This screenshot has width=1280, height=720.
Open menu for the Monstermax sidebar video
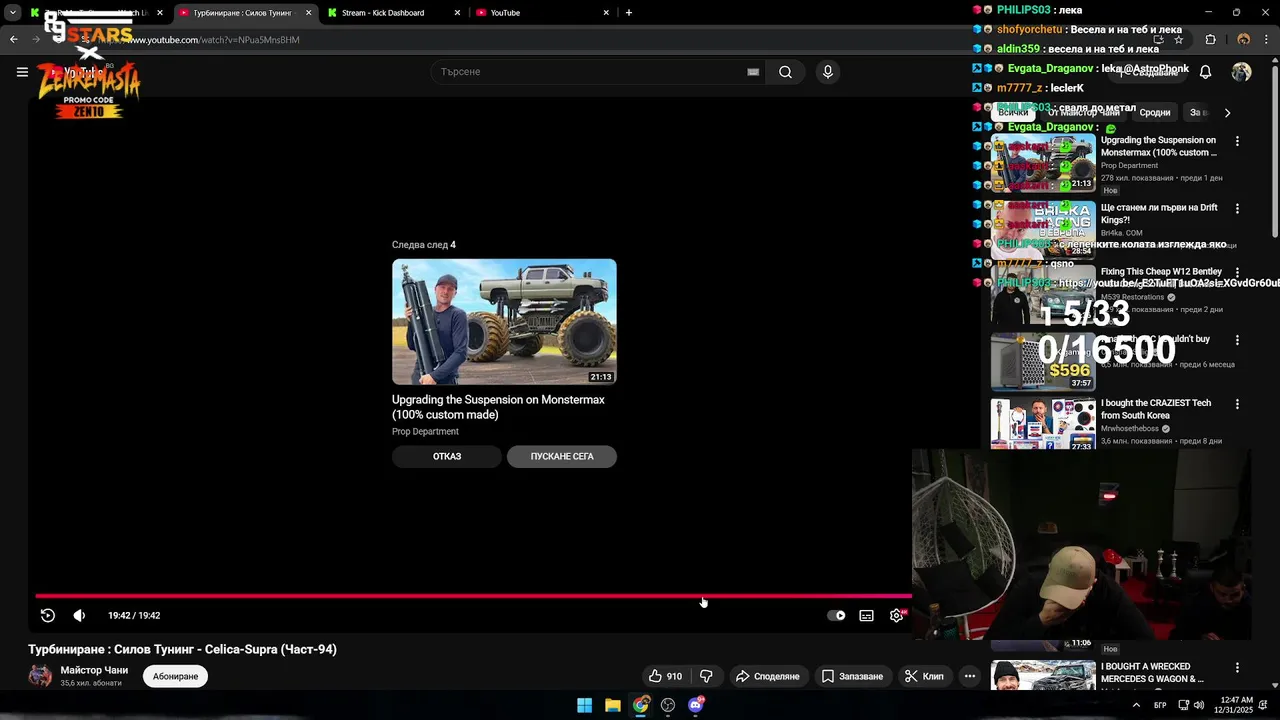pos(1237,142)
